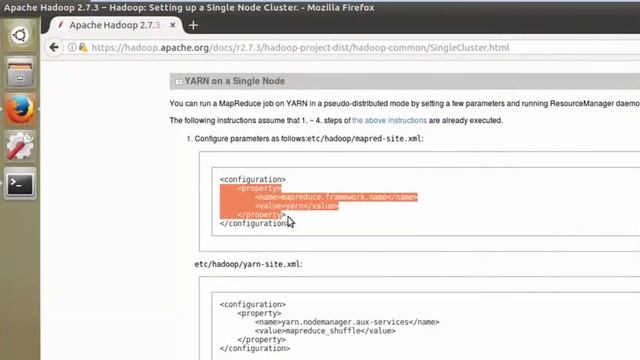Select the Apache Hadoop 2.7.3 tab
Viewport: 640px width, 360px height.
pos(115,25)
